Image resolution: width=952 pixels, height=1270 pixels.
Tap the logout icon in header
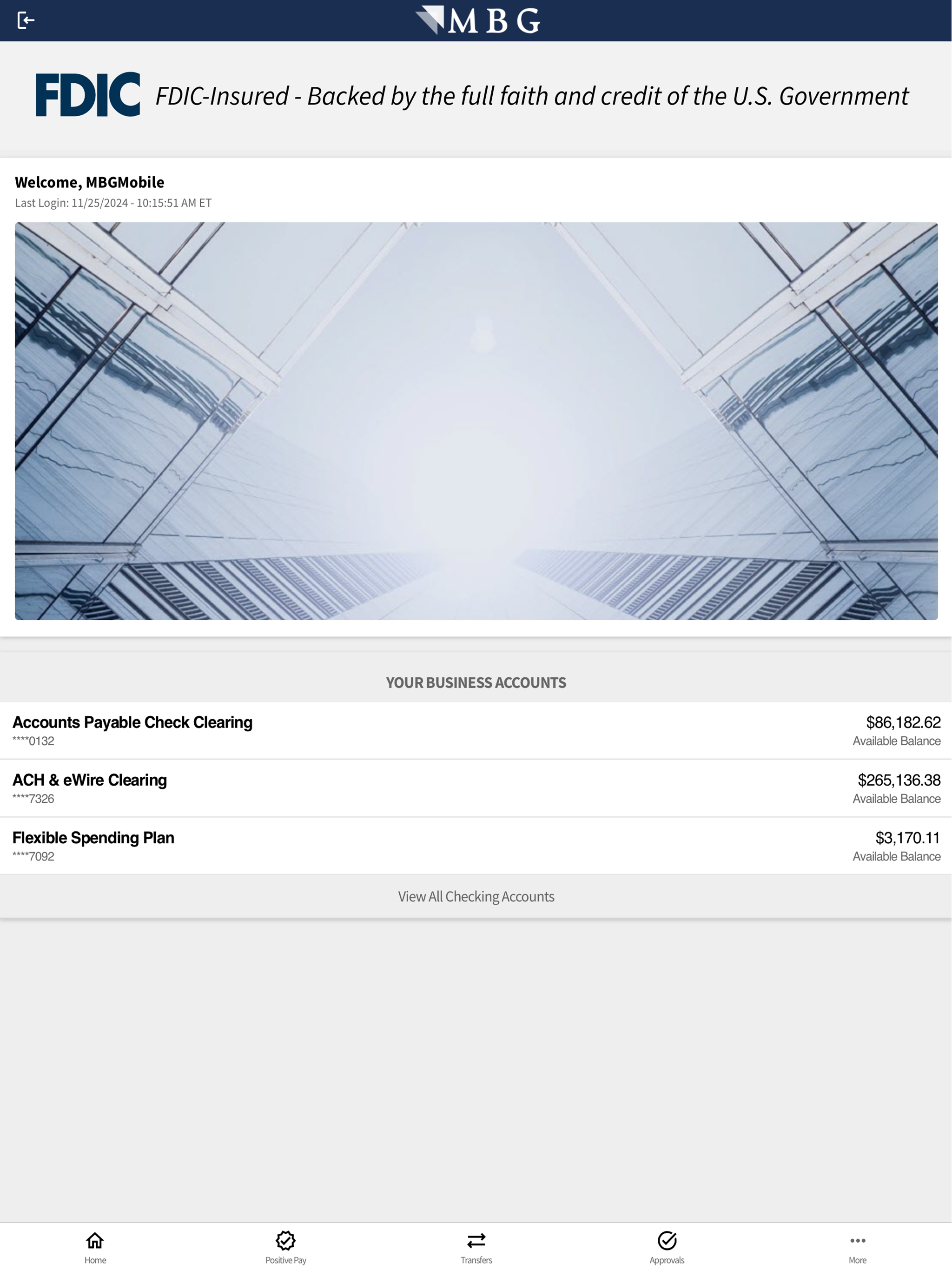(x=26, y=20)
